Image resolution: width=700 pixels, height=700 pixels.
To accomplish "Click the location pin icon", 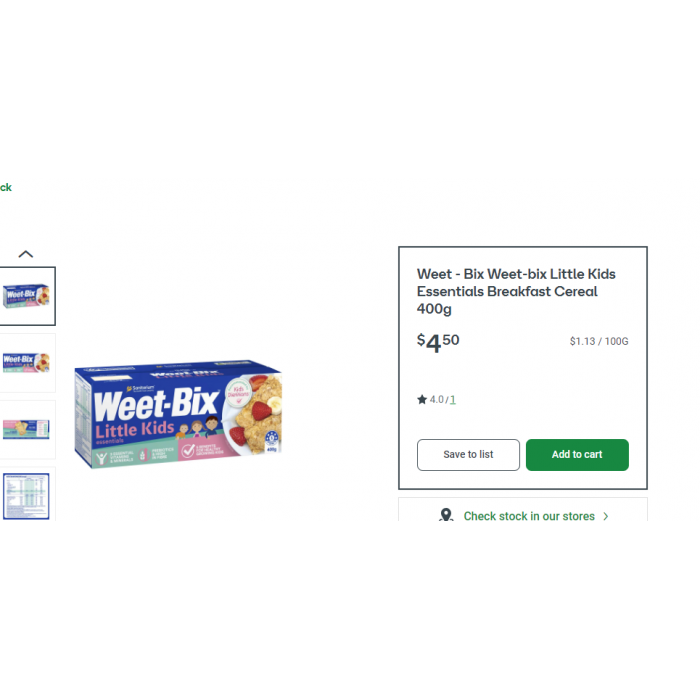I will point(446,515).
